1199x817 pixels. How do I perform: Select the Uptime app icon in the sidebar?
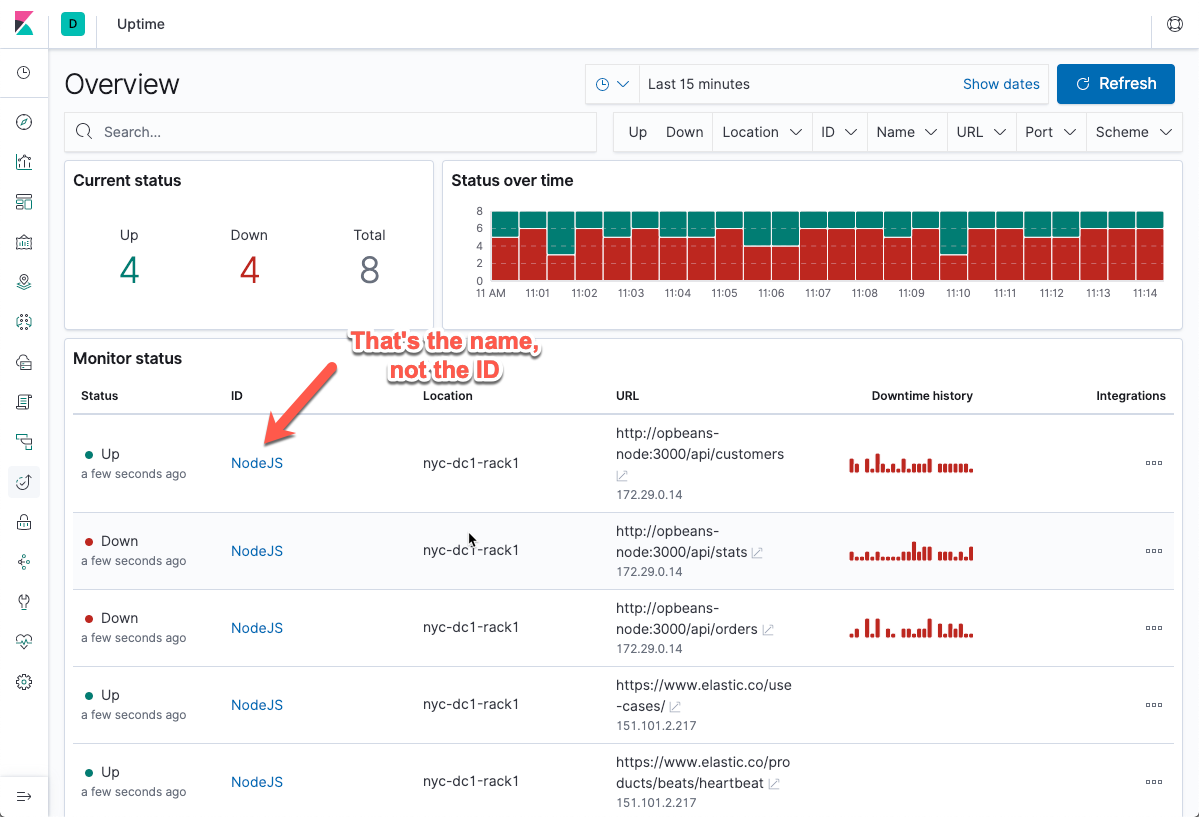tap(23, 481)
